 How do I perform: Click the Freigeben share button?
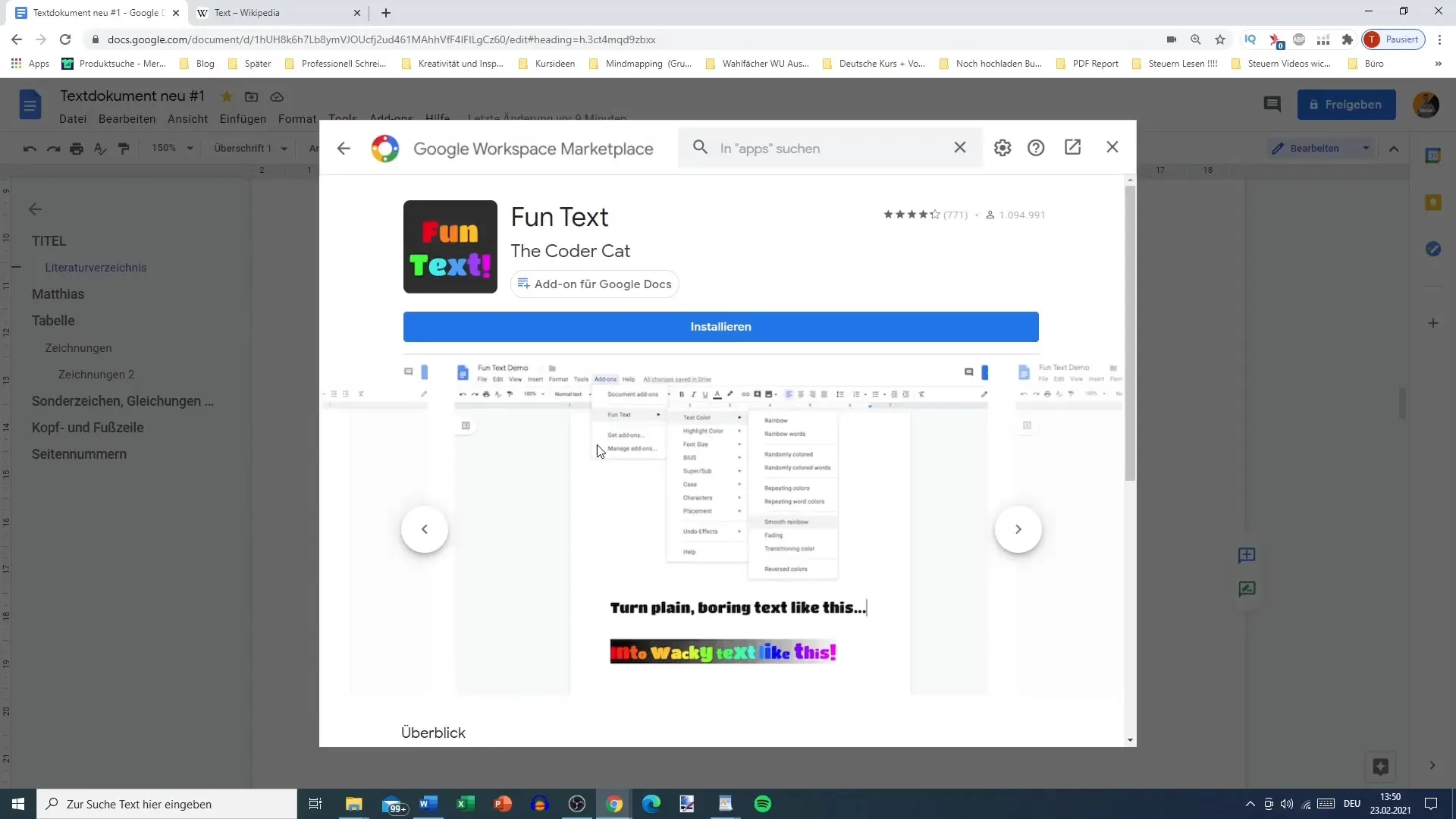(x=1346, y=105)
